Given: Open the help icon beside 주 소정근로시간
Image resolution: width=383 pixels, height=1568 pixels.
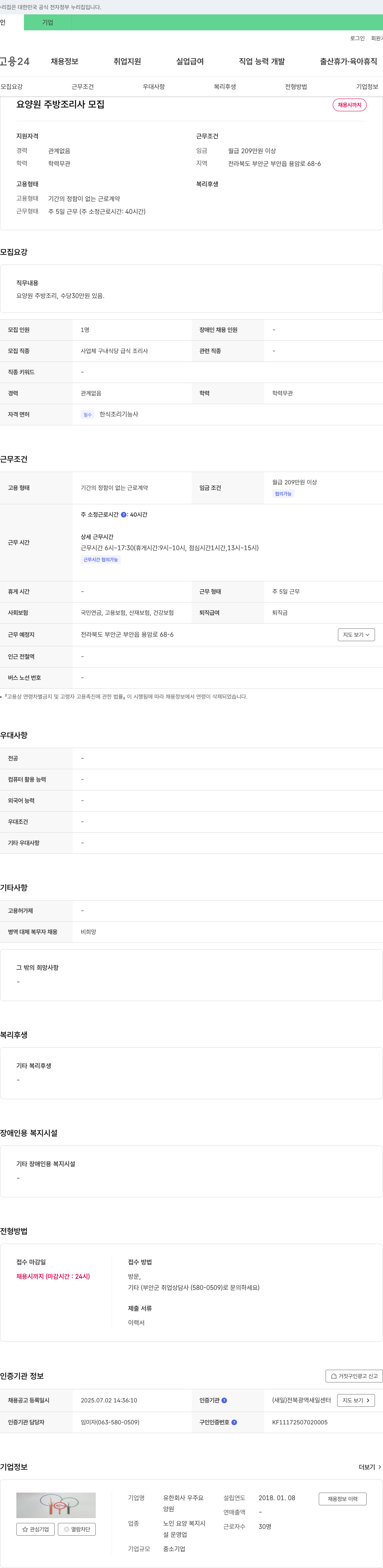Looking at the screenshot, I should [124, 515].
